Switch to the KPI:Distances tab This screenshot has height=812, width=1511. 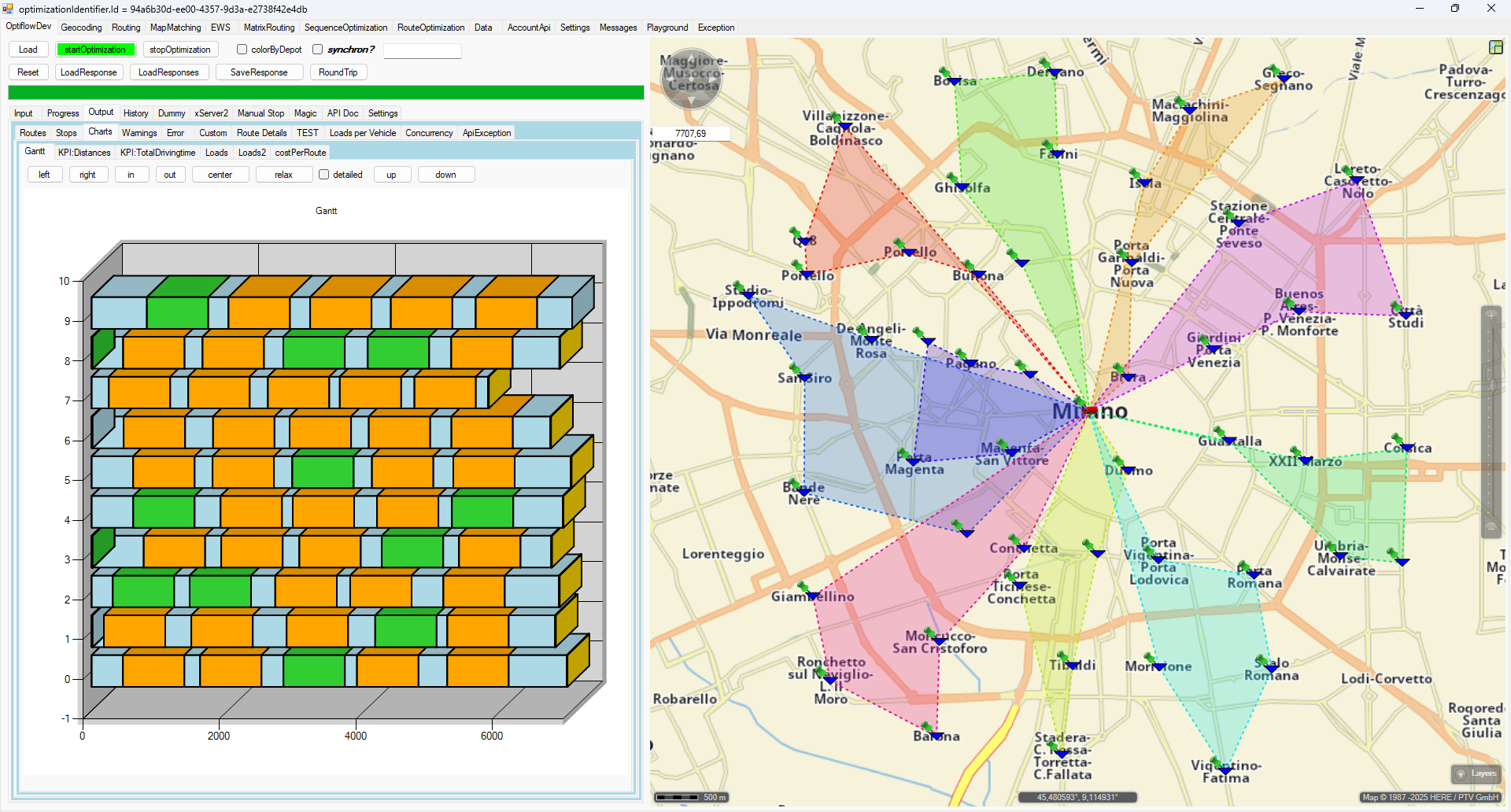coord(84,153)
